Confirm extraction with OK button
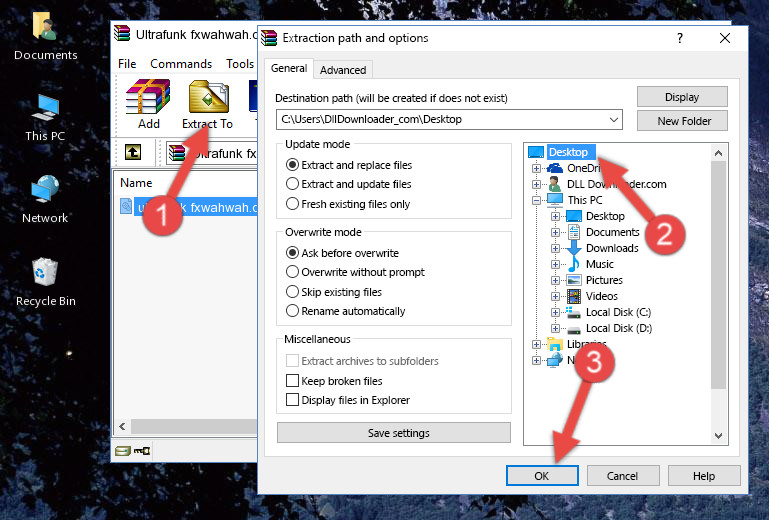Viewport: 769px width, 520px height. tap(542, 476)
